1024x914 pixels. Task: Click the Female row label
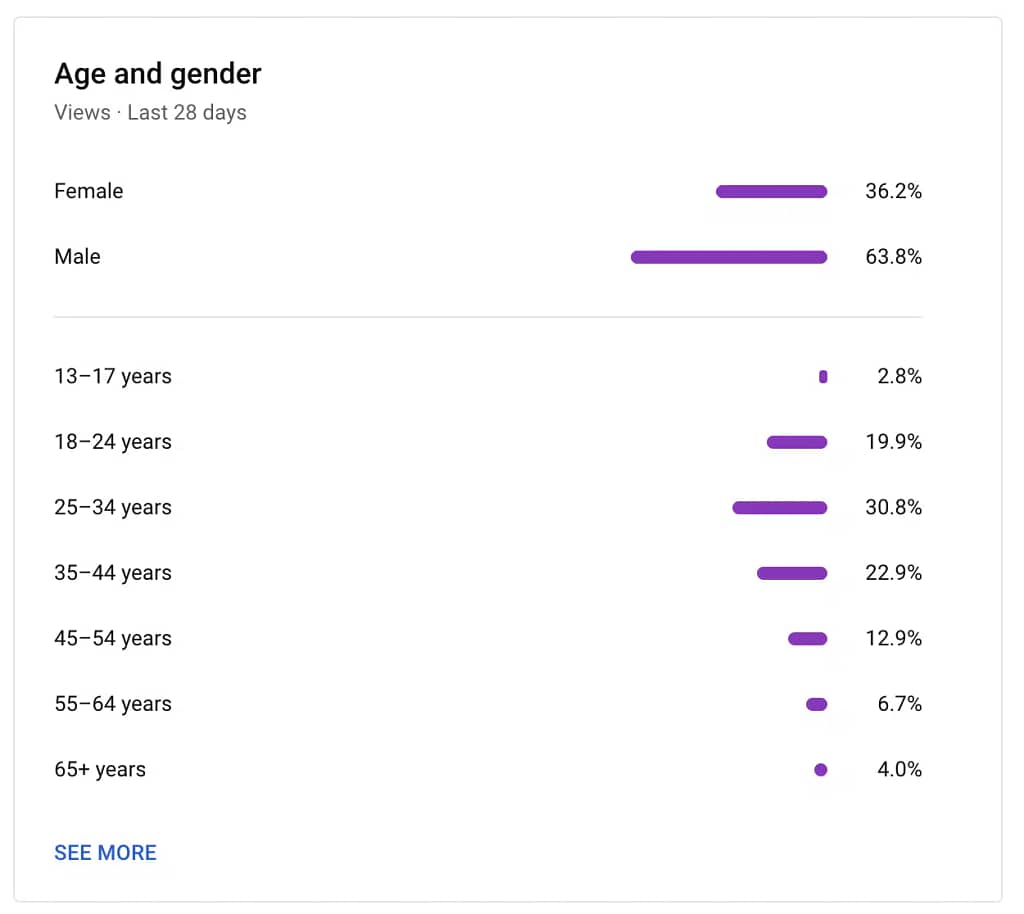[89, 191]
